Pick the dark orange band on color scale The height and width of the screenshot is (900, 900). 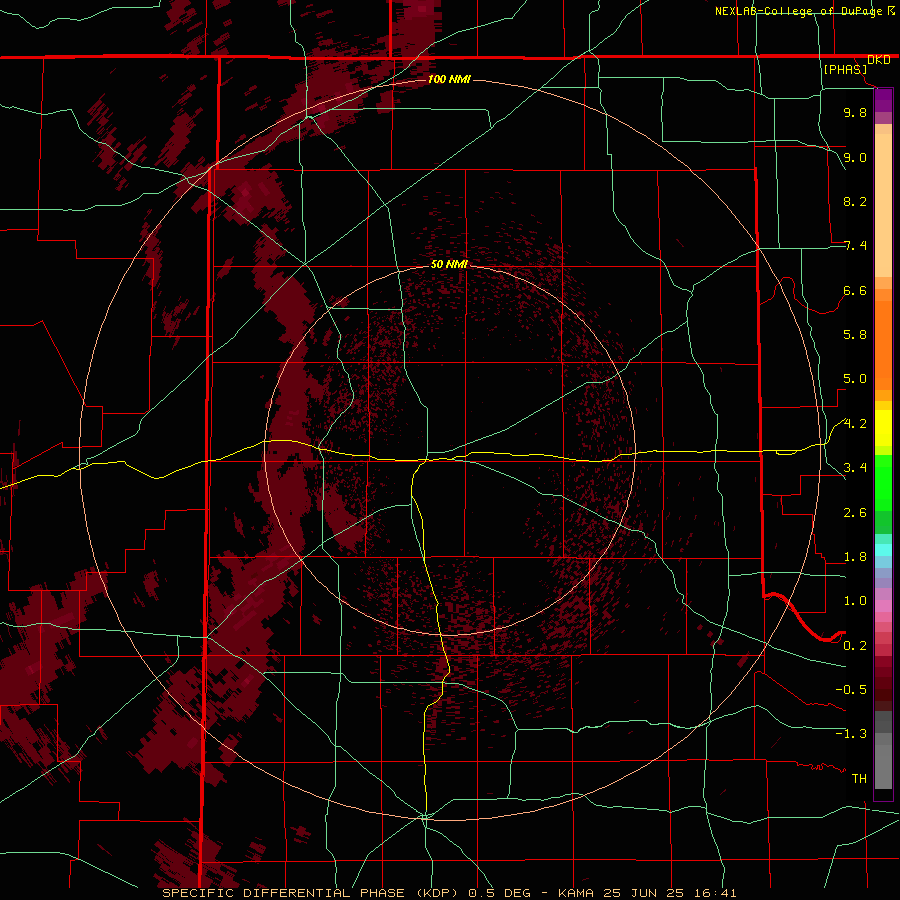click(883, 346)
